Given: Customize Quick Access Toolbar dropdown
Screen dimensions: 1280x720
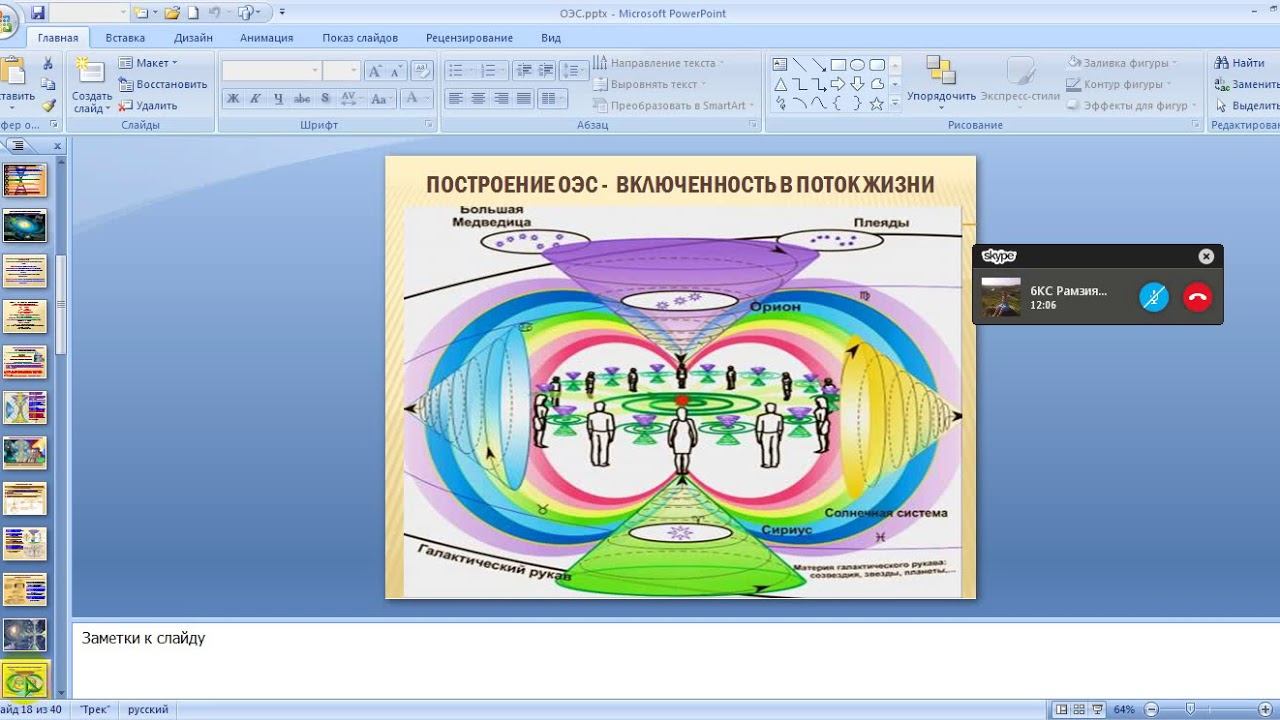Looking at the screenshot, I should click(282, 13).
